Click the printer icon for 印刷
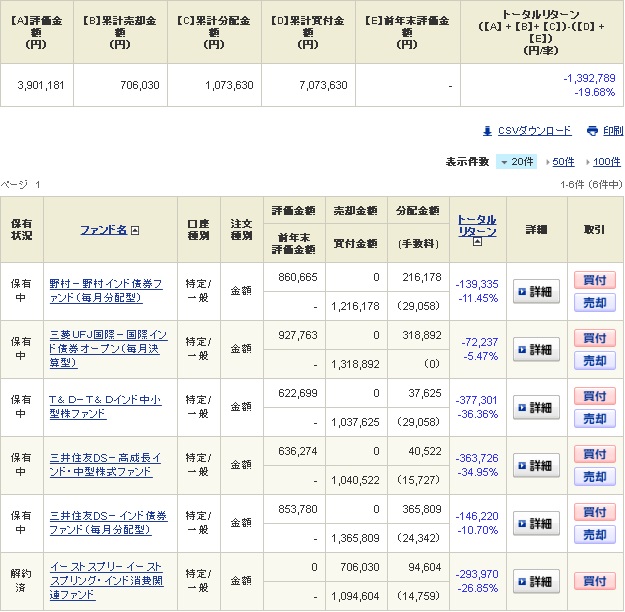Screen dimensions: 625x612 [592, 131]
